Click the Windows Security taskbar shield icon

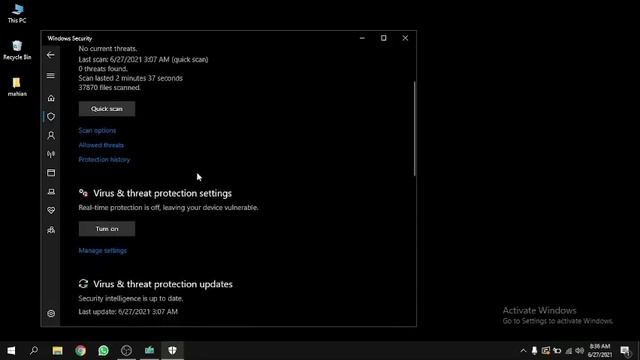pos(172,350)
